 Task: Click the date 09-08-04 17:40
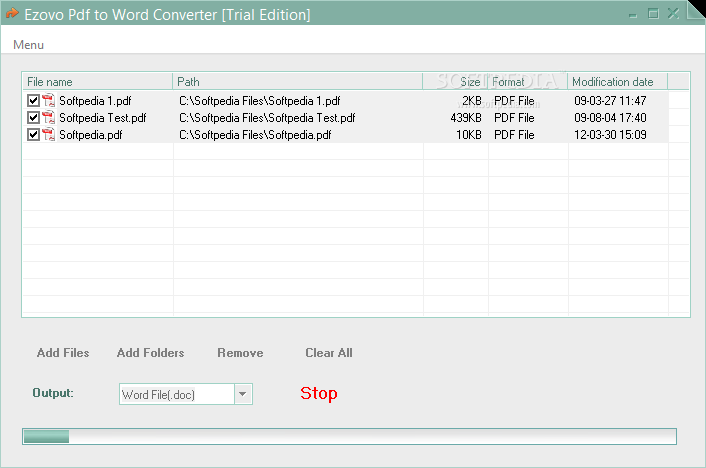pyautogui.click(x=610, y=118)
